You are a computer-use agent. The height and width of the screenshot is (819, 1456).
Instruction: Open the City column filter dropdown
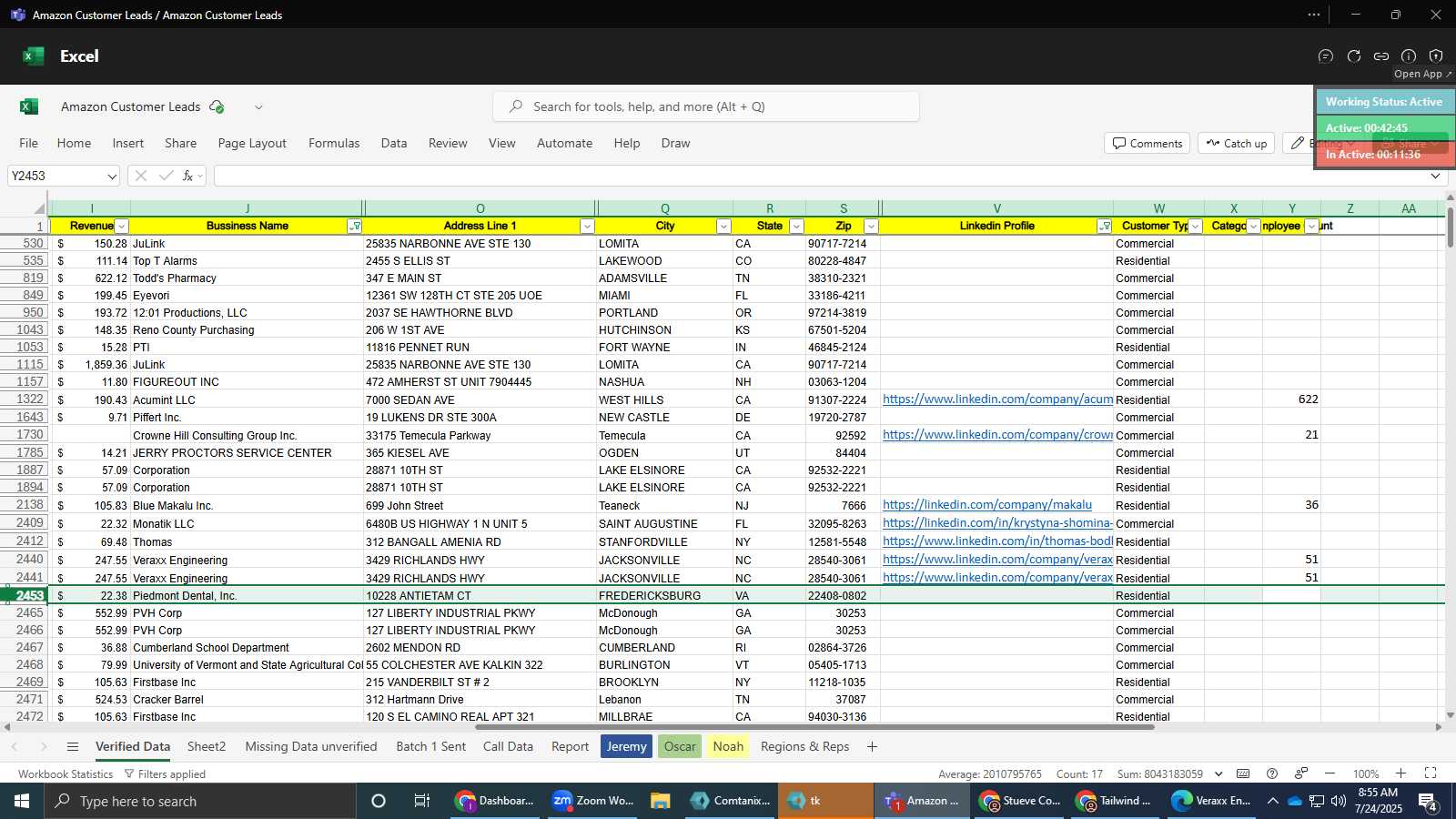point(723,227)
